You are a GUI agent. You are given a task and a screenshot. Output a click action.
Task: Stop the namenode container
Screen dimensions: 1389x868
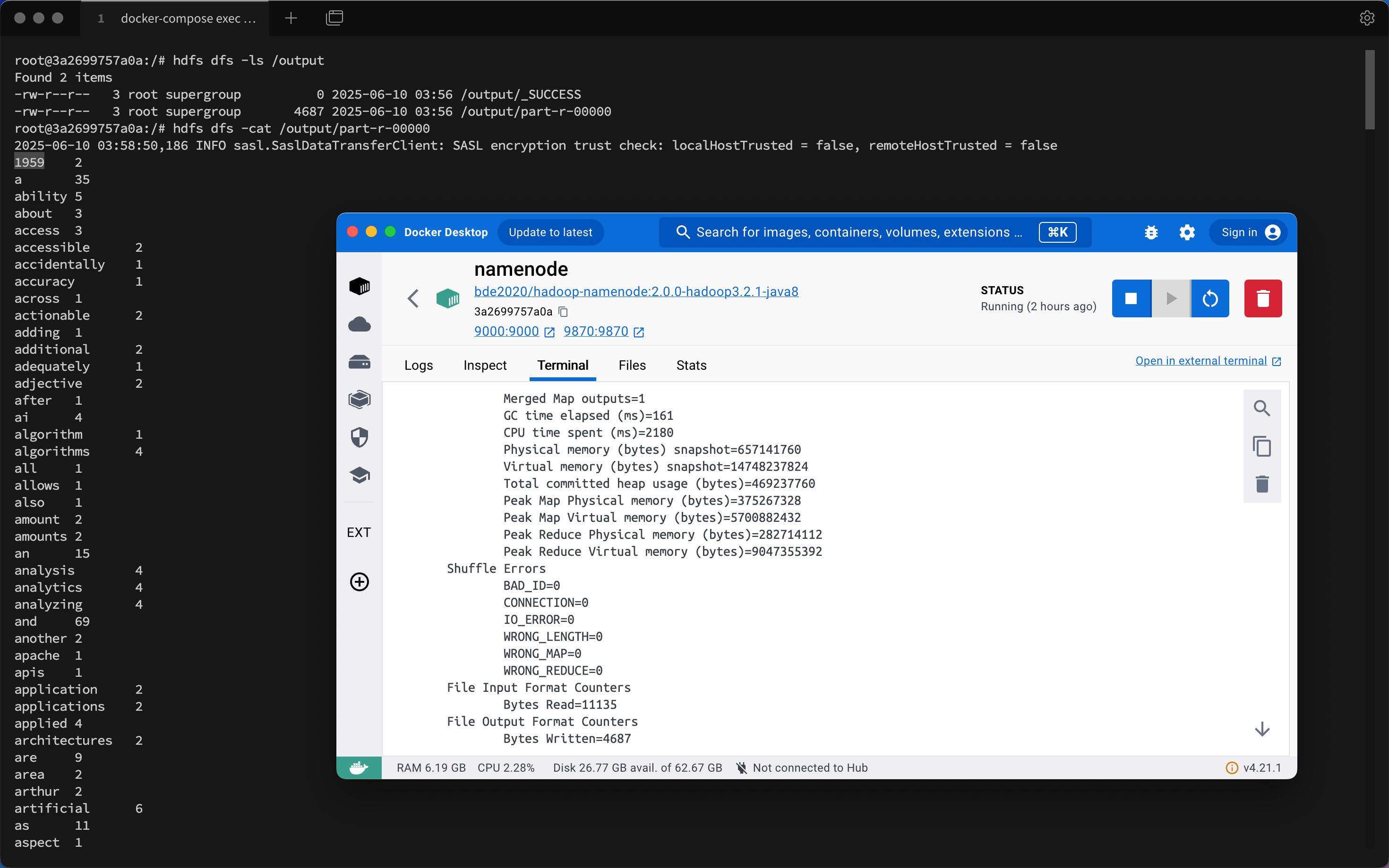(1131, 298)
